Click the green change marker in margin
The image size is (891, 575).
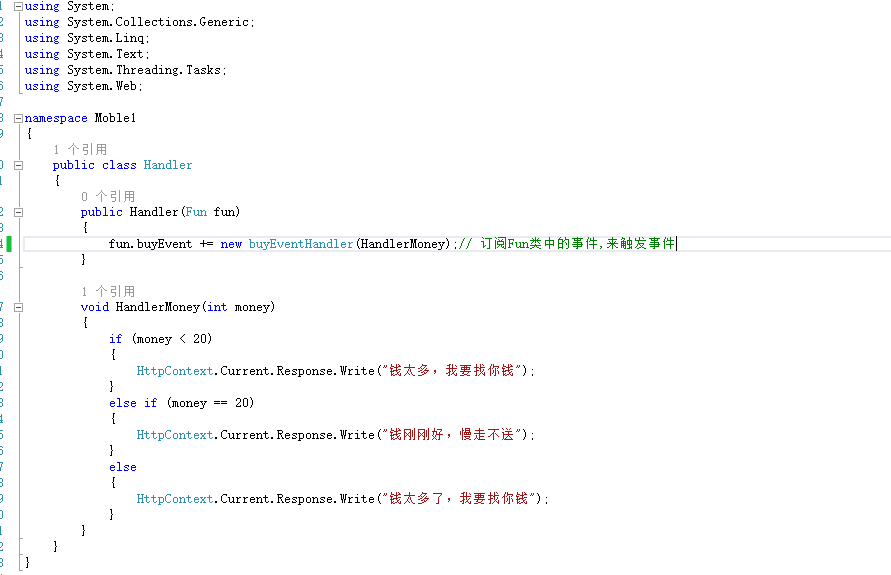(9, 244)
